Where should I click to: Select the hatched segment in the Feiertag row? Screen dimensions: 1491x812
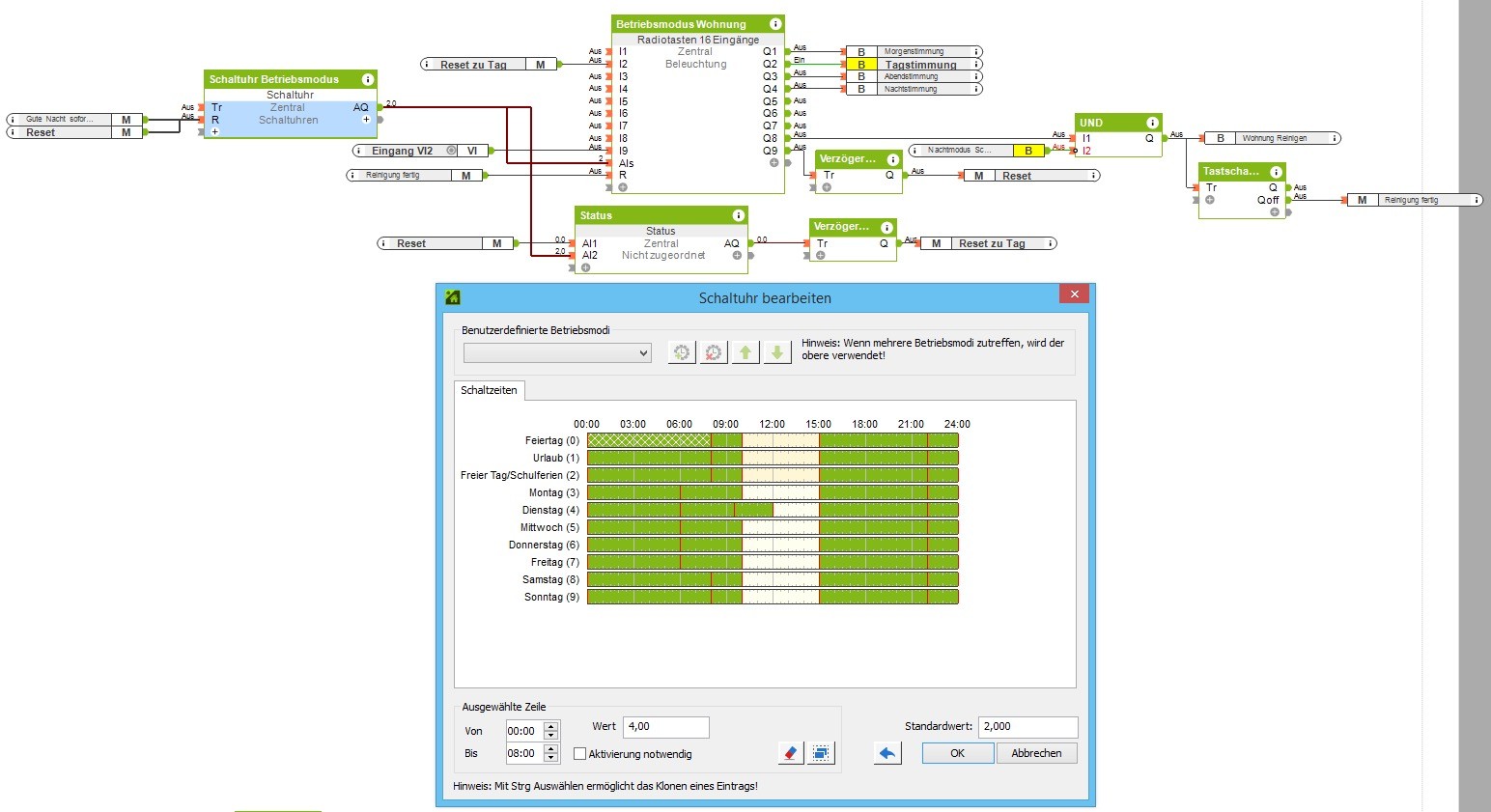click(649, 440)
